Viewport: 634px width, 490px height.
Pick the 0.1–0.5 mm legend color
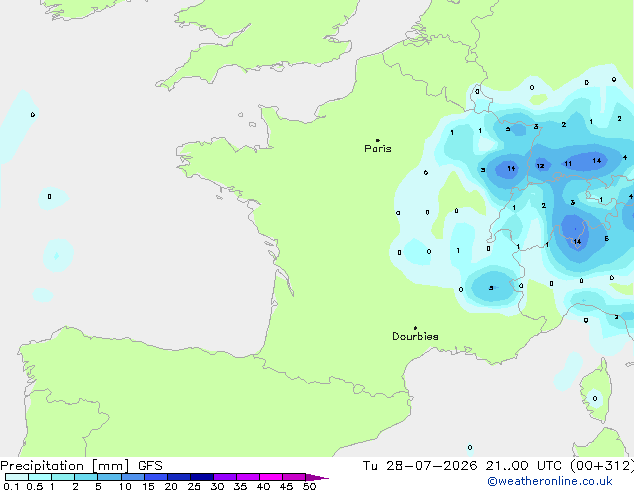(17, 477)
